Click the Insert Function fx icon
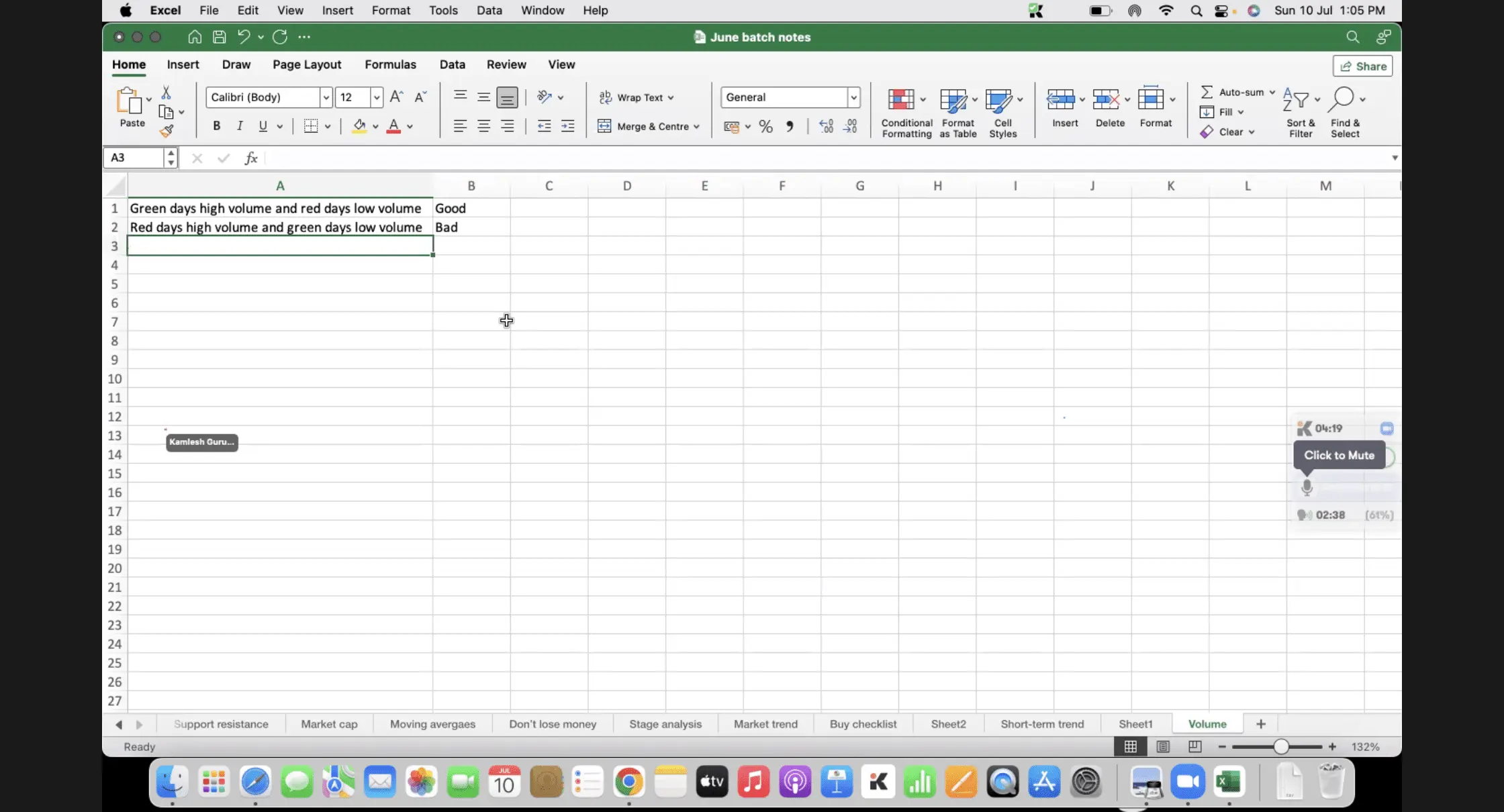This screenshot has height=812, width=1504. click(x=250, y=158)
